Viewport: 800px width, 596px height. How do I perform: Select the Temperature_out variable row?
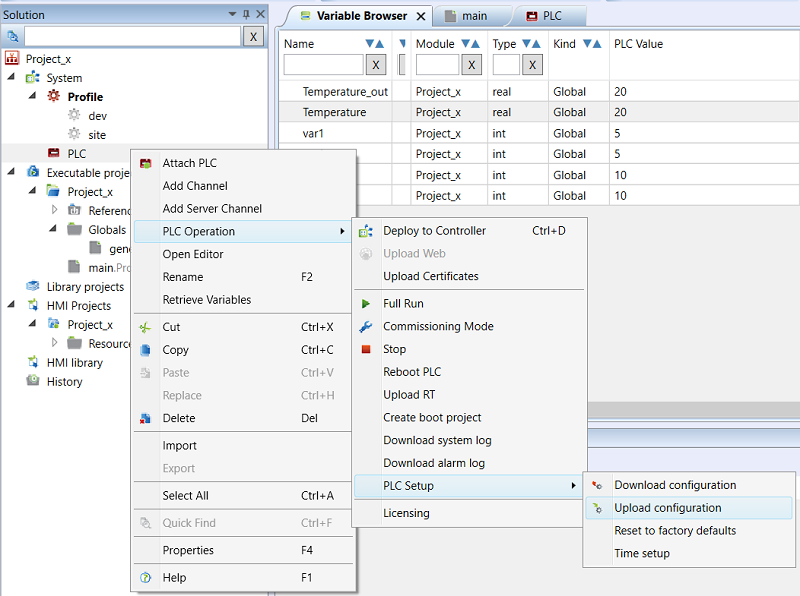point(539,92)
